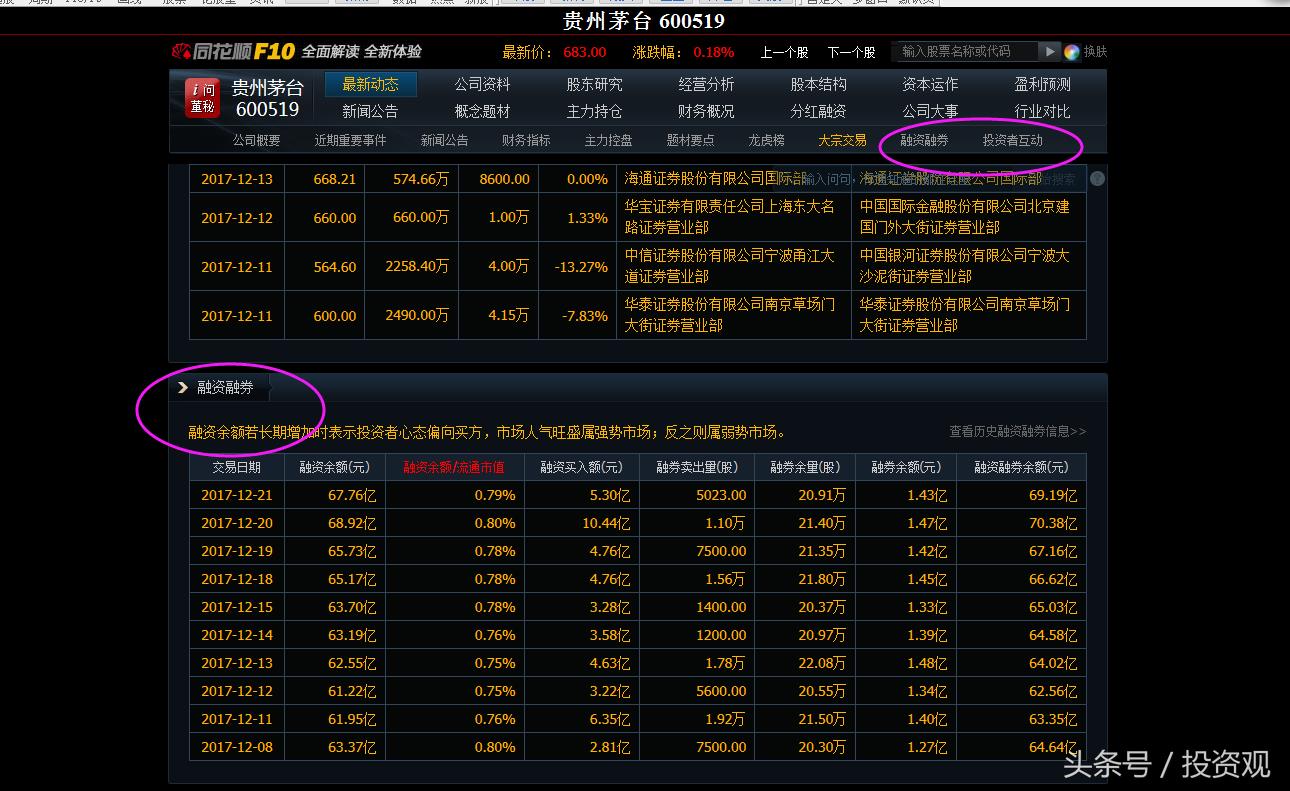This screenshot has width=1290, height=791.
Task: Select the 近期重要事件 sub-tab
Action: coord(350,140)
